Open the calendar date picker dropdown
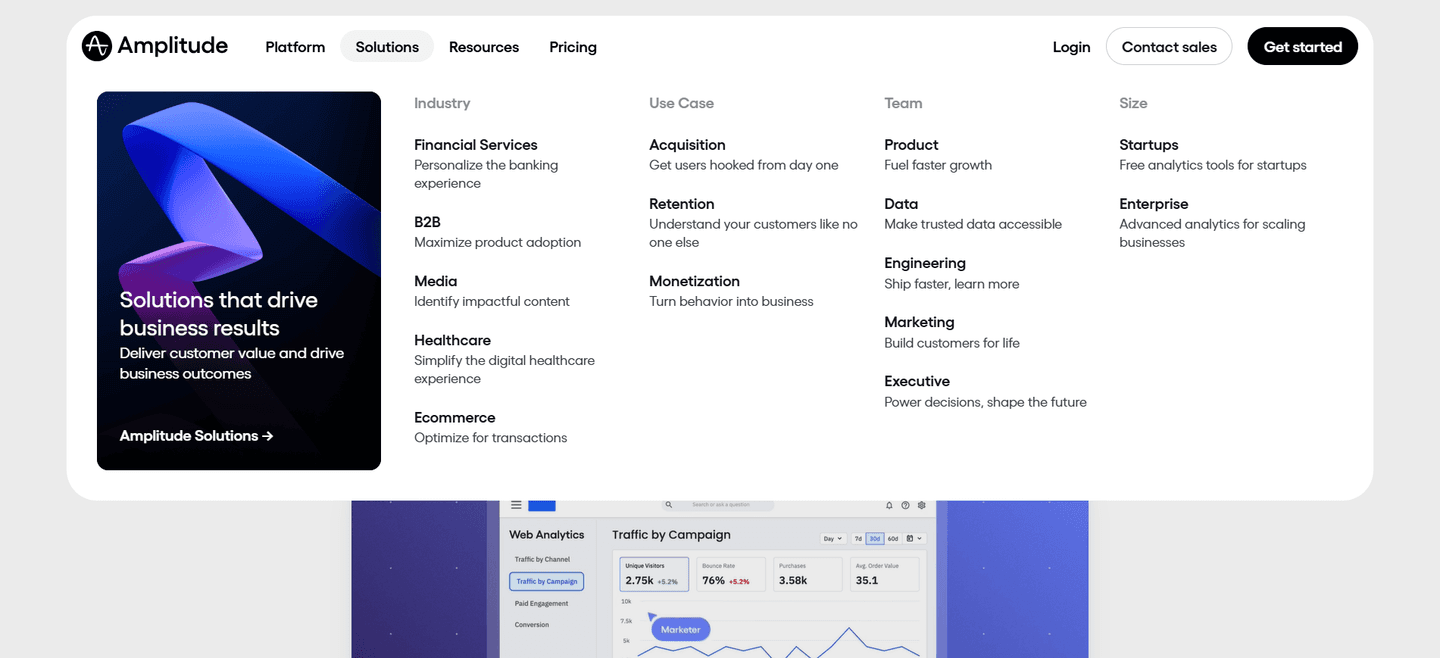Screen dimensions: 1440x658 (x=915, y=538)
